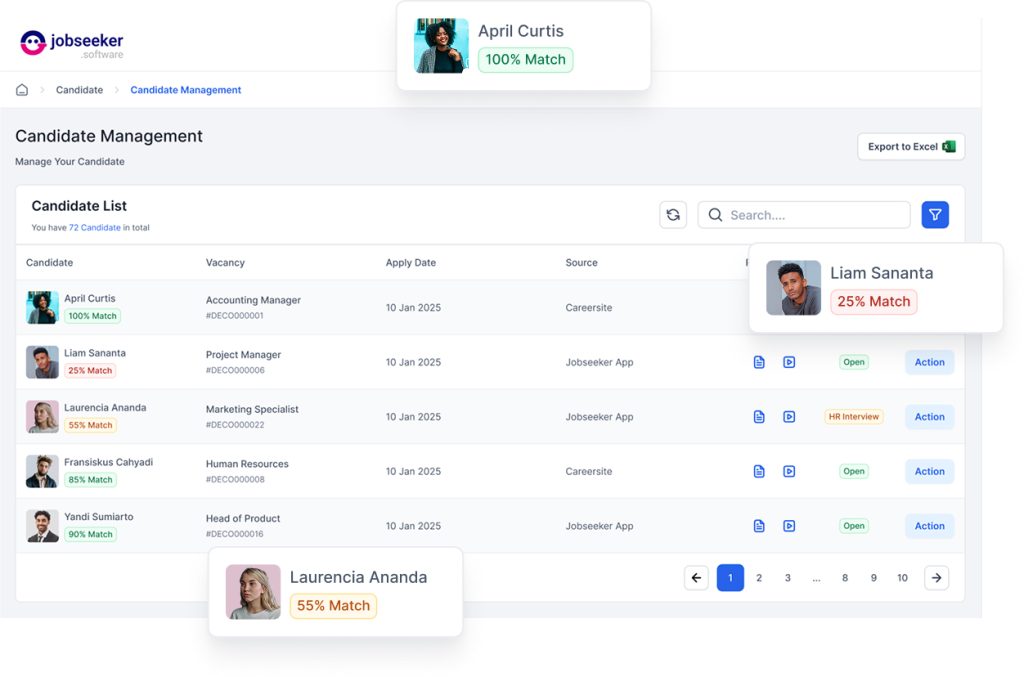Click the 25% Match badge in the table
The image size is (1024, 677).
[90, 371]
